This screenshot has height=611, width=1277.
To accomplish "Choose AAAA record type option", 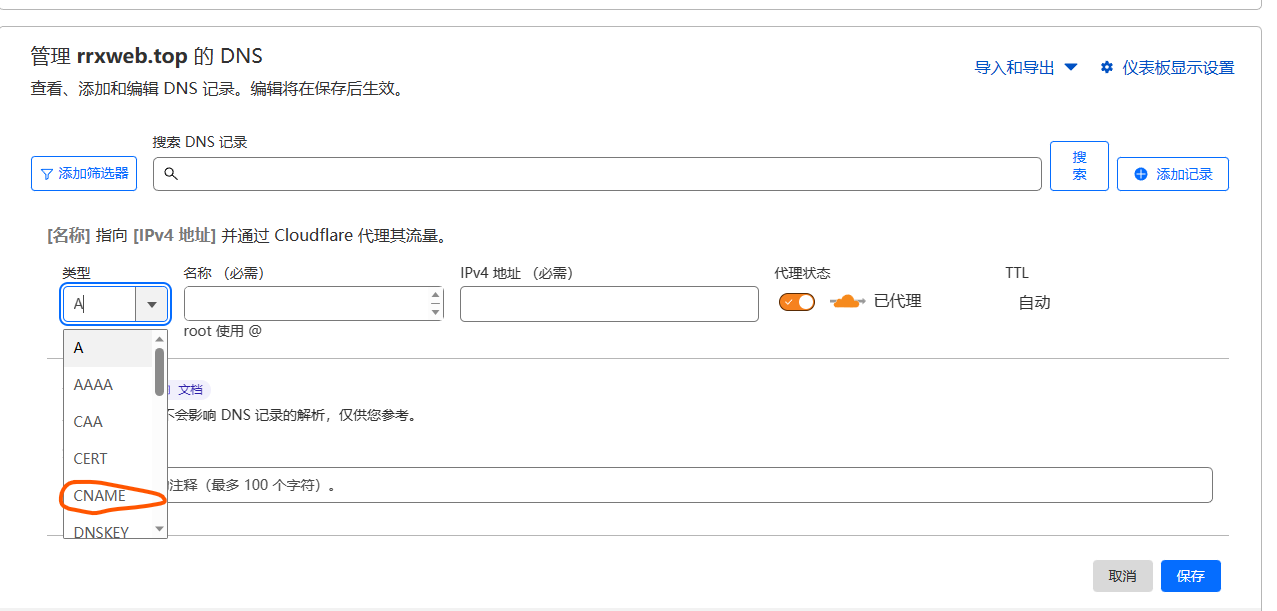I will [93, 385].
